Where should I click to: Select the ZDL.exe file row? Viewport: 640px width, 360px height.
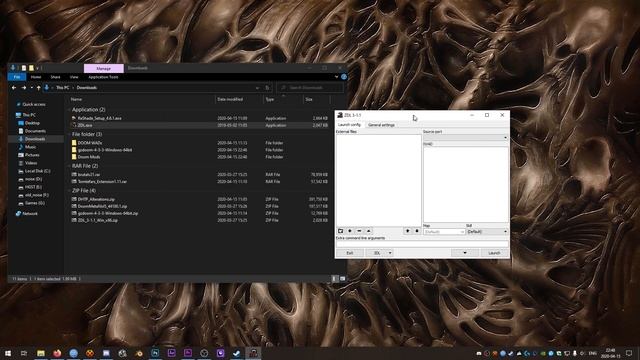click(200, 125)
